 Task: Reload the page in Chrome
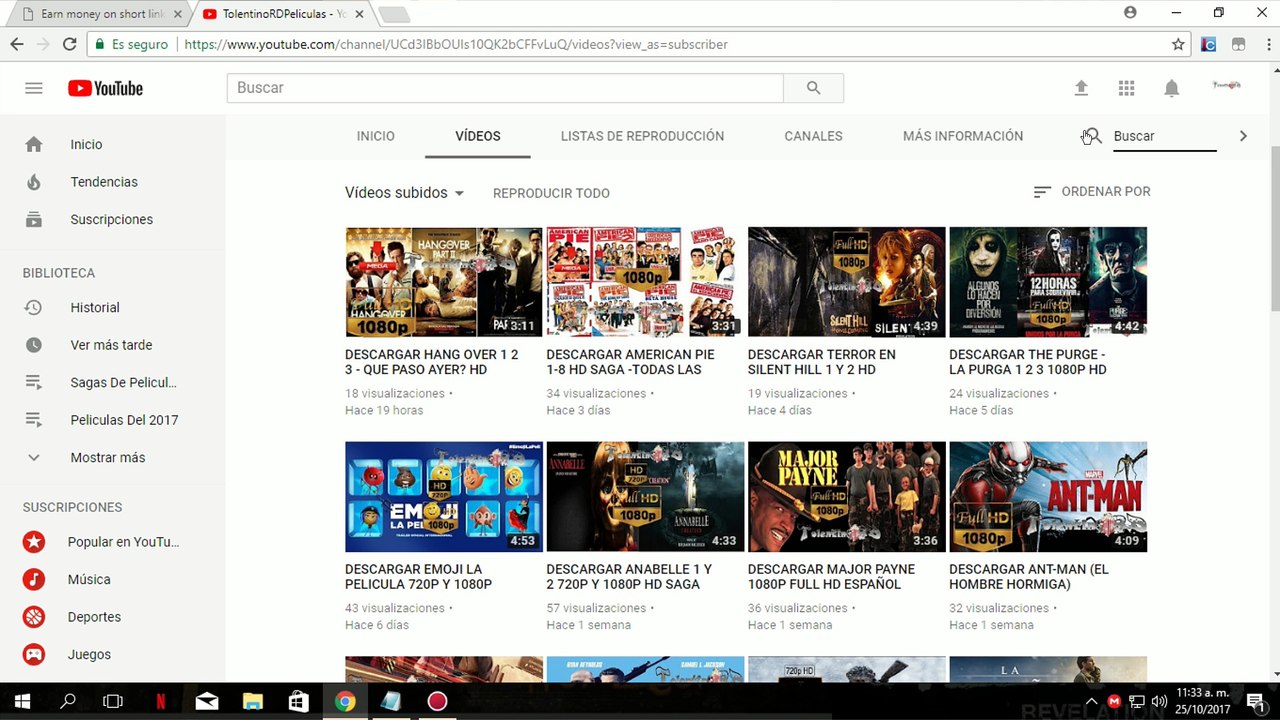tap(69, 44)
